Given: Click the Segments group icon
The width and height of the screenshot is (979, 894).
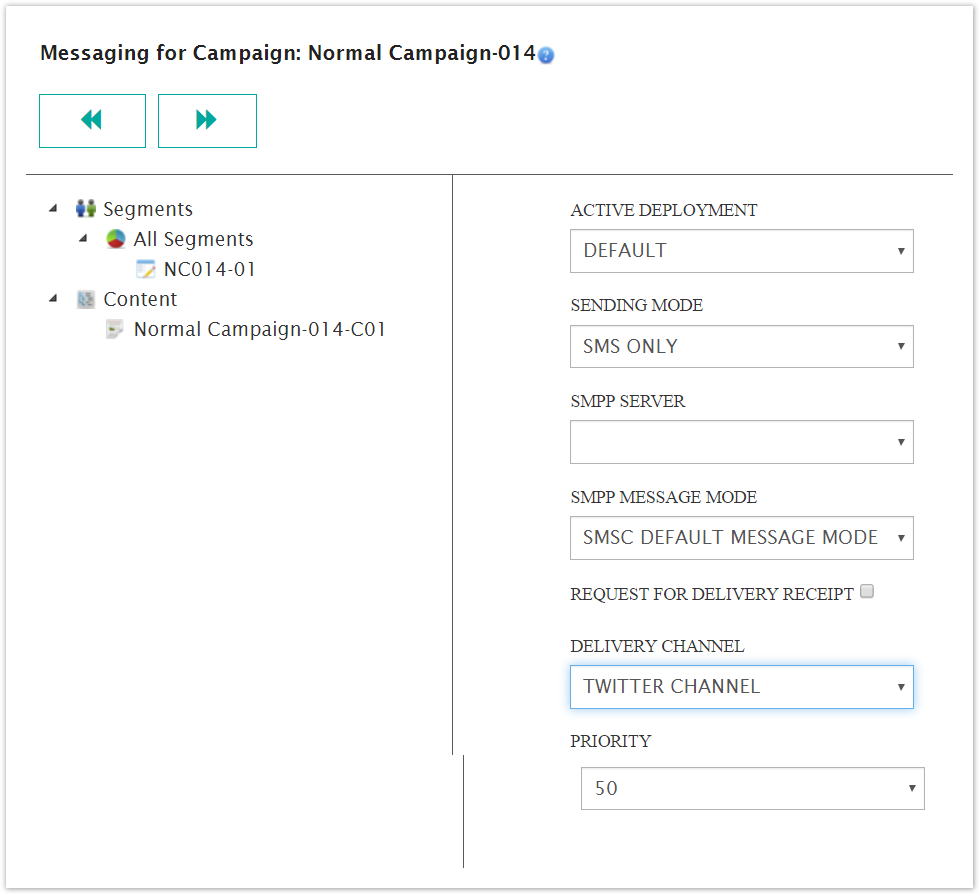Looking at the screenshot, I should tap(85, 208).
